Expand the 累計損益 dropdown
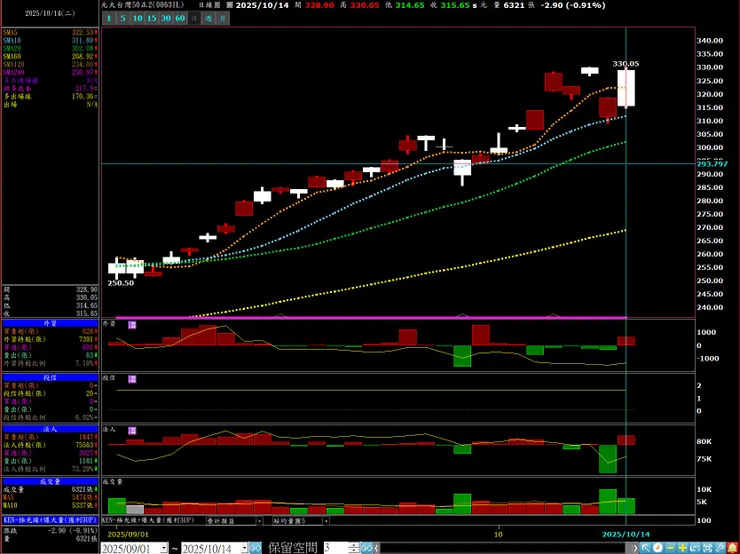Screen dimensions: 740x554 point(259,521)
